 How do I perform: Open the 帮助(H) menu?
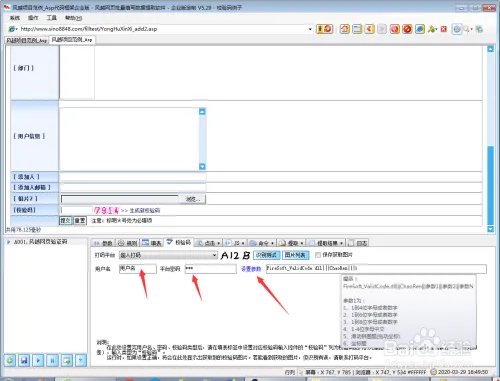[73, 18]
